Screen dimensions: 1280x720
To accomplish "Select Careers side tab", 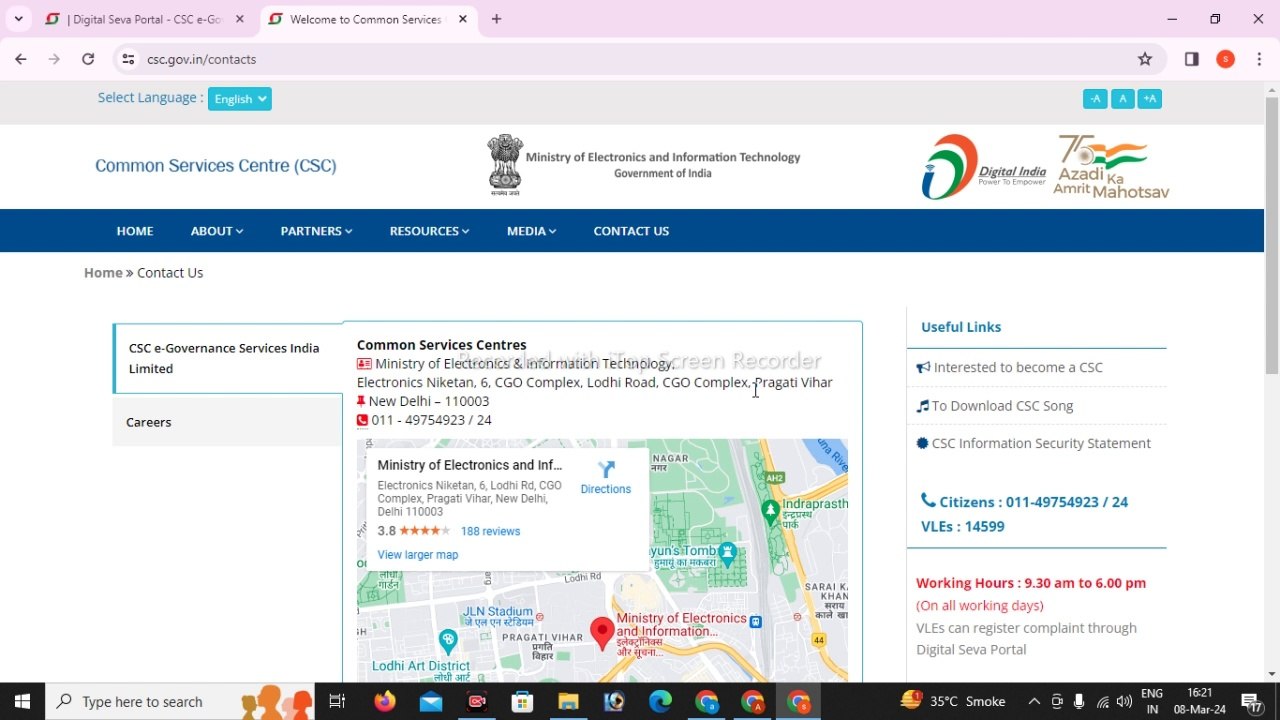I will point(228,422).
